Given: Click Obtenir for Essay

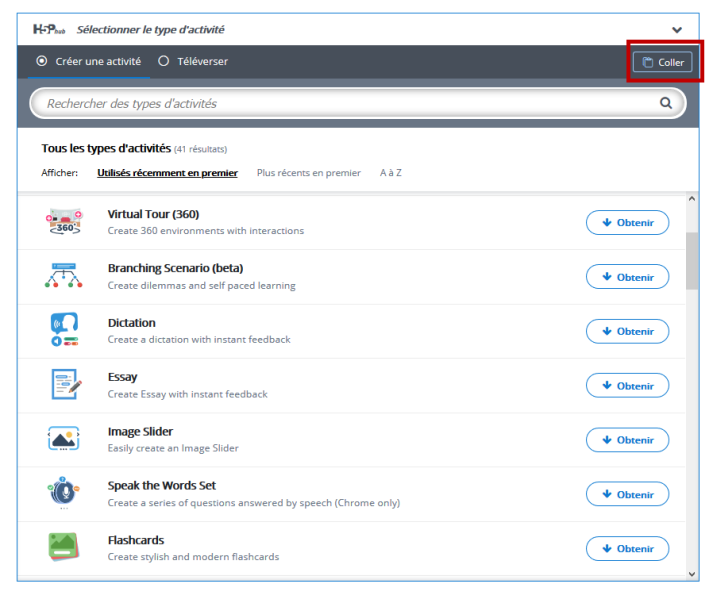Looking at the screenshot, I should click(x=628, y=385).
